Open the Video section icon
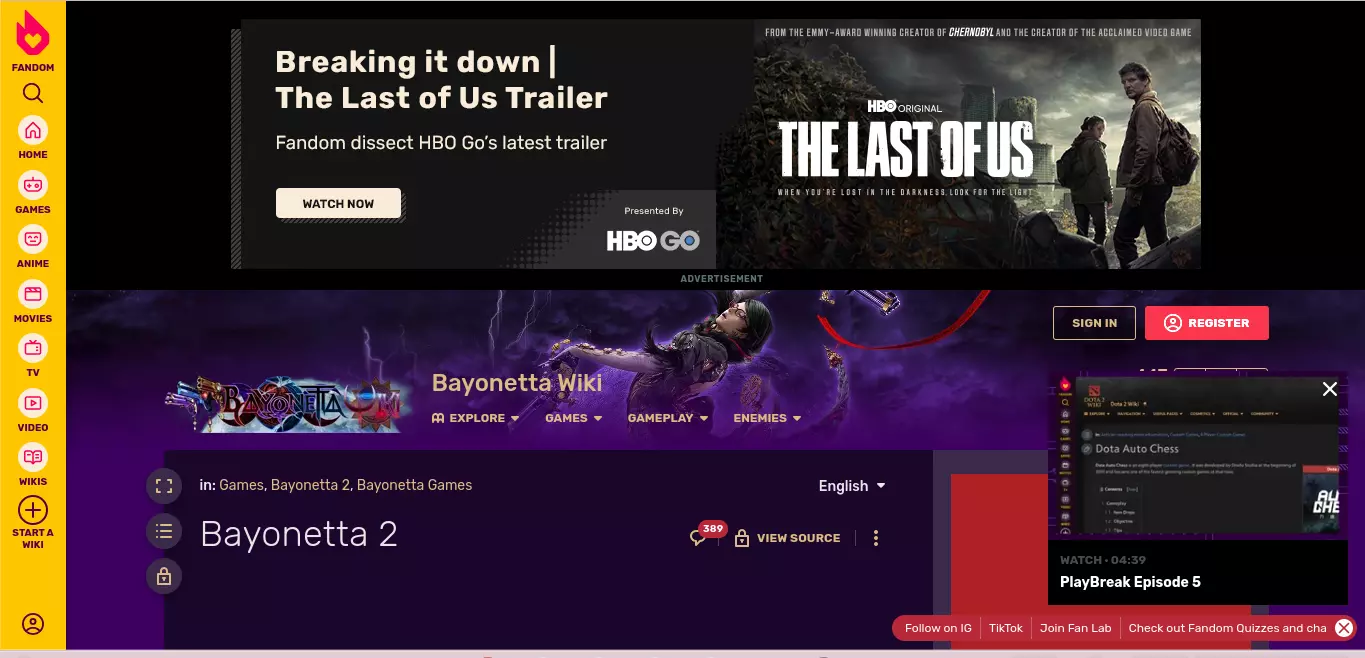Viewport: 1365px width, 658px height. point(33,403)
